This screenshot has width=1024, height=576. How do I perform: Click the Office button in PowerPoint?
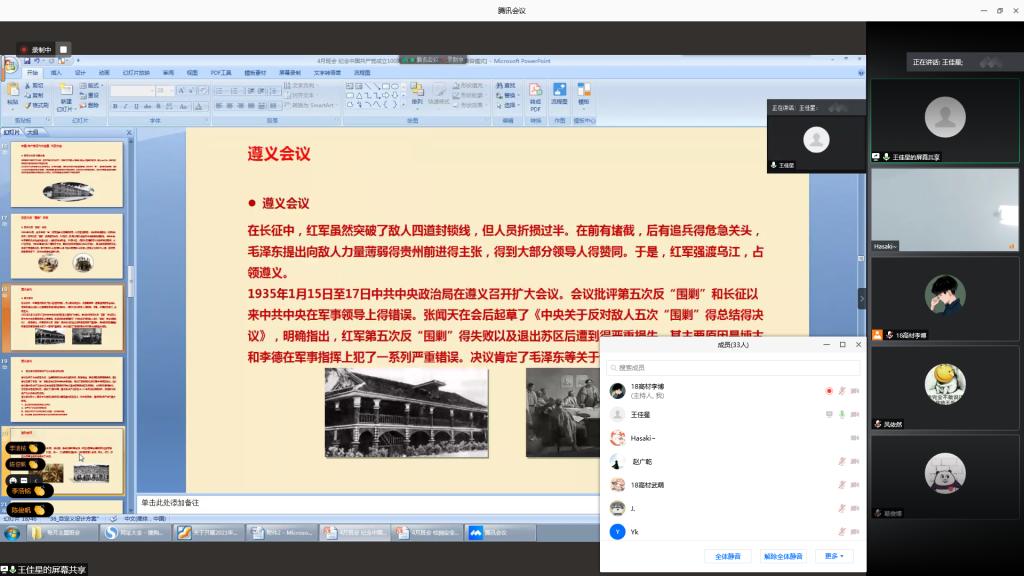click(x=10, y=66)
